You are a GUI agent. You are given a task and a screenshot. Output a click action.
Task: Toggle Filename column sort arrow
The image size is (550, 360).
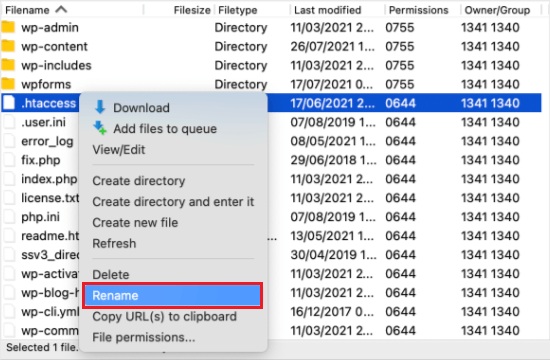click(x=61, y=9)
